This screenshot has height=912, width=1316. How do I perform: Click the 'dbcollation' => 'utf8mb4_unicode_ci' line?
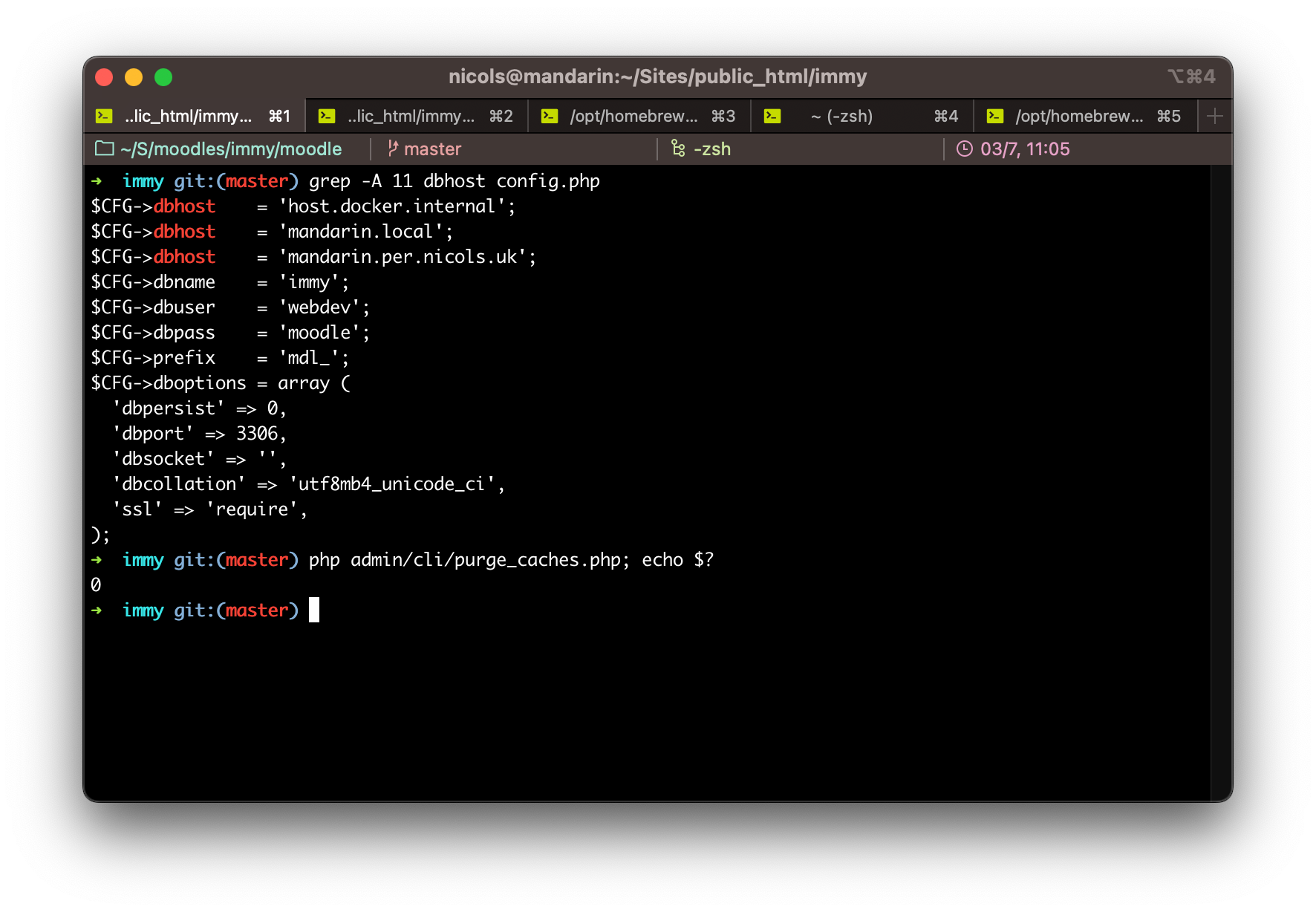(308, 484)
